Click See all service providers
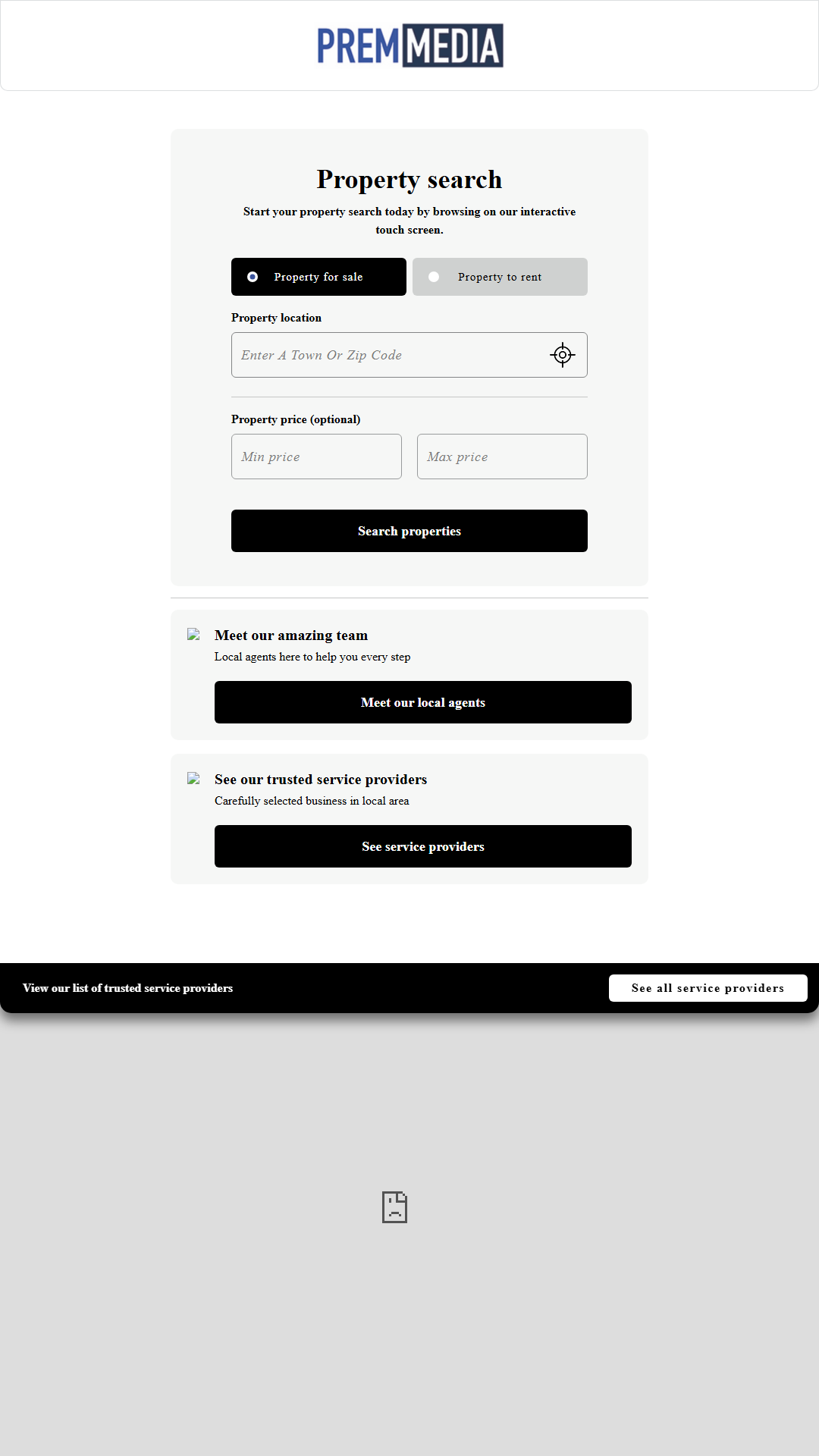The image size is (819, 1456). (708, 987)
